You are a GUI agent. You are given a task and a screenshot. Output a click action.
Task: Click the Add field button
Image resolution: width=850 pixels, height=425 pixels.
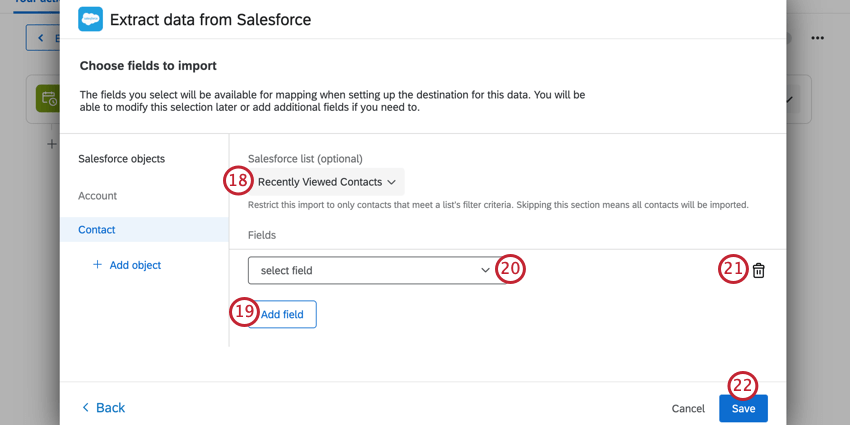click(281, 314)
